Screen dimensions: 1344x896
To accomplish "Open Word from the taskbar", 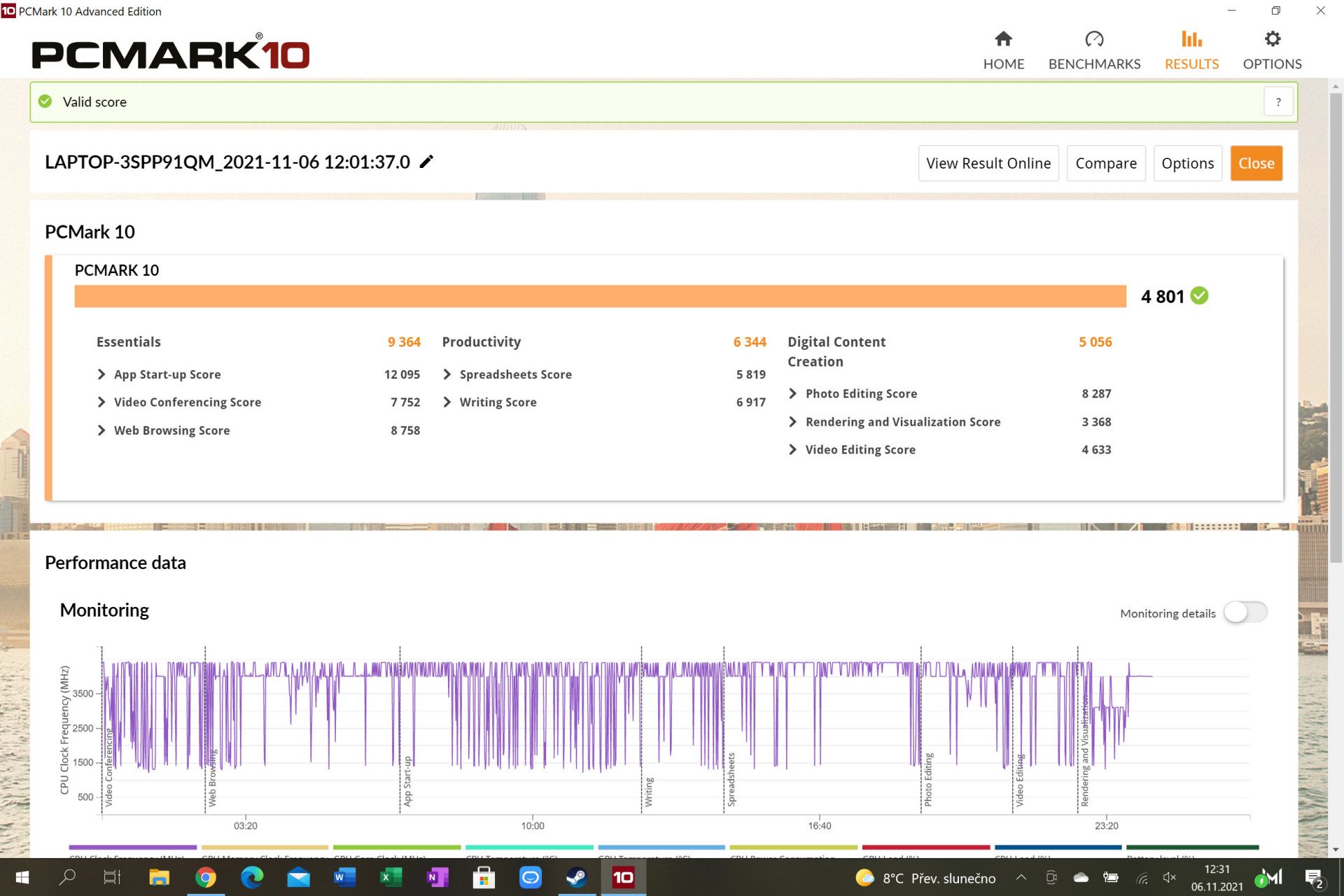I will point(344,877).
